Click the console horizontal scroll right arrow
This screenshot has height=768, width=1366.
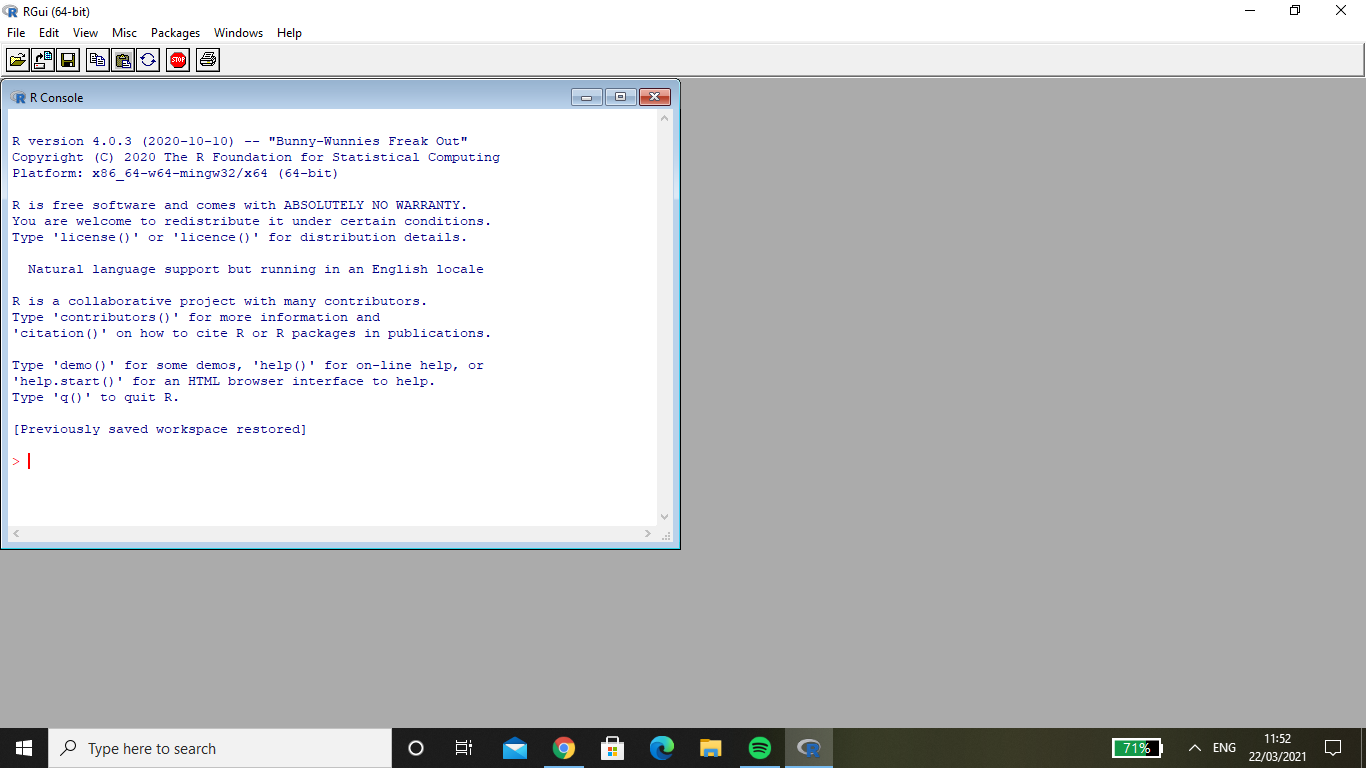(x=649, y=534)
